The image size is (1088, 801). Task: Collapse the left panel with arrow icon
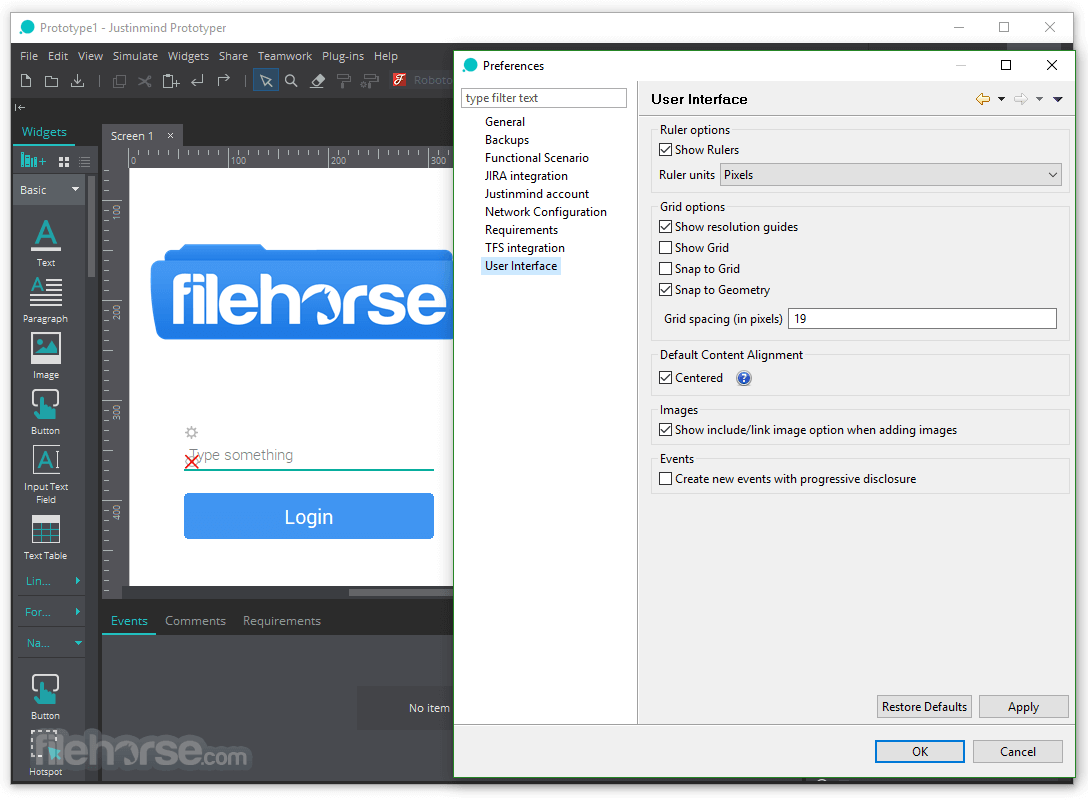[x=20, y=107]
